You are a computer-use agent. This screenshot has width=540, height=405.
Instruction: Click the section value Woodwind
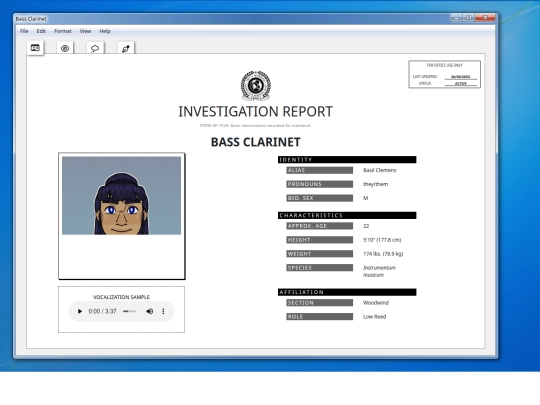pos(376,303)
